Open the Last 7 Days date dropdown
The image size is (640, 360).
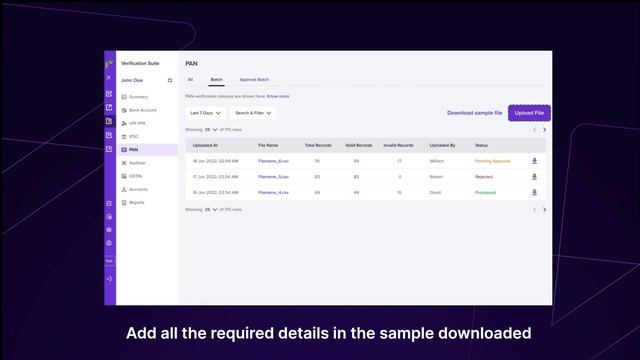205,113
